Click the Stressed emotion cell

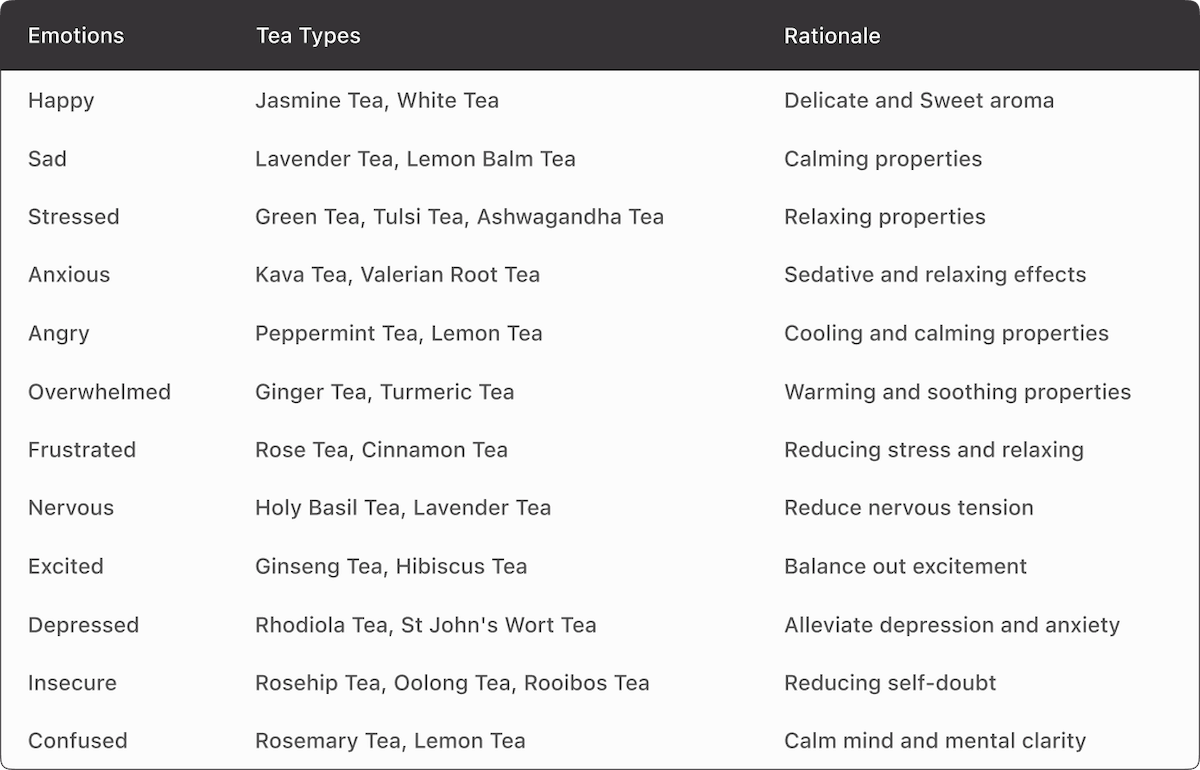73,216
